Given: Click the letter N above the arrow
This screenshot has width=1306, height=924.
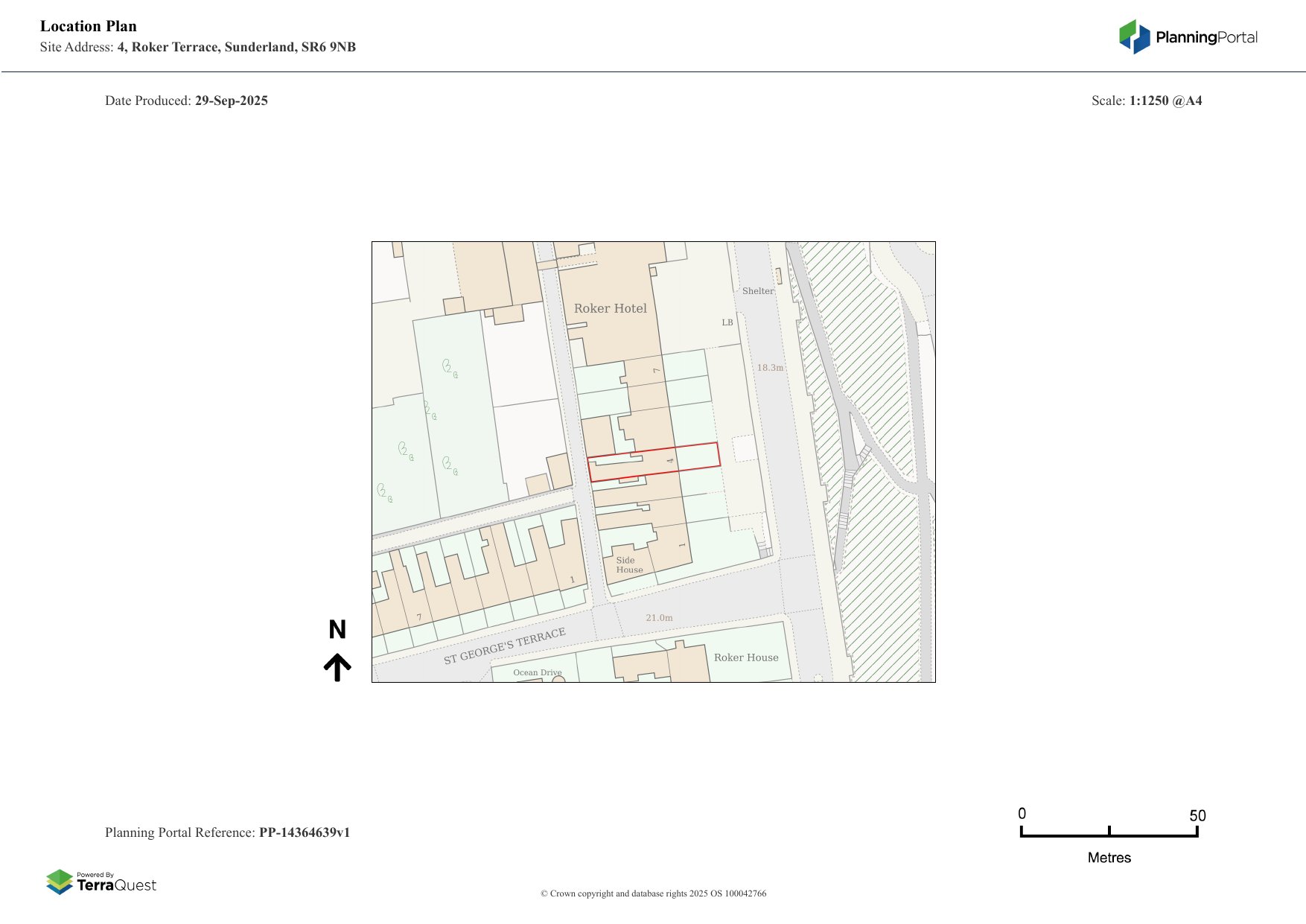Looking at the screenshot, I should 337,630.
